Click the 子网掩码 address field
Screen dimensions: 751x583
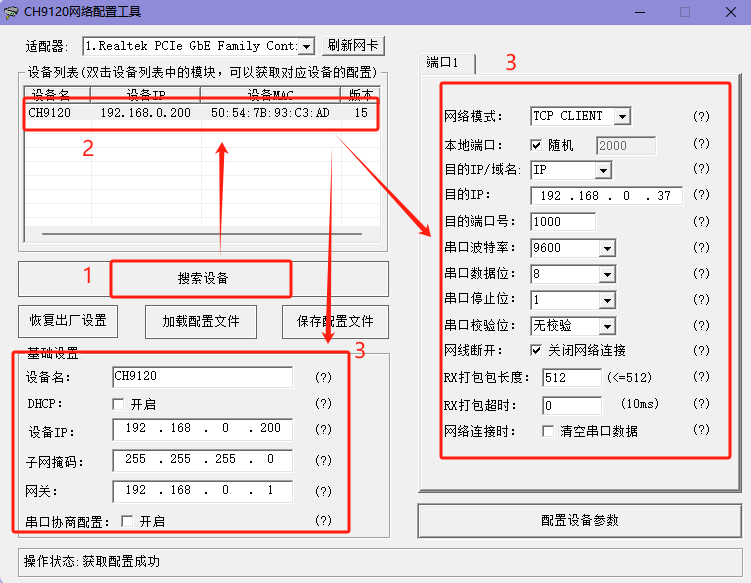click(x=203, y=460)
